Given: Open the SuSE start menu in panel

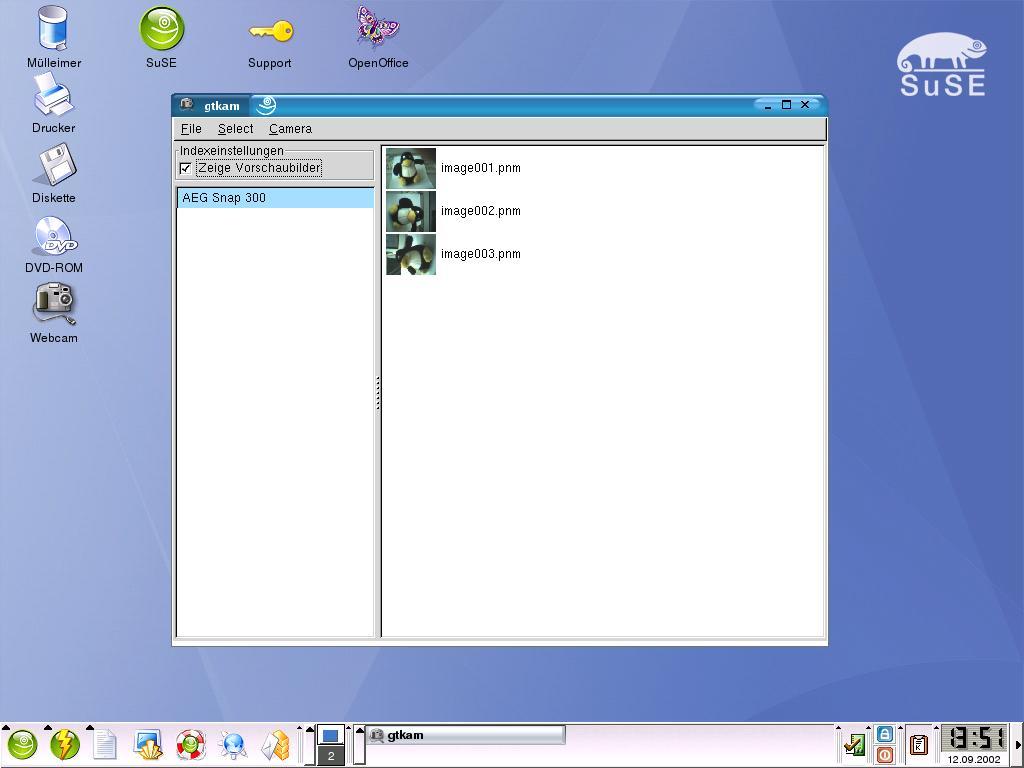Looking at the screenshot, I should pyautogui.click(x=23, y=744).
